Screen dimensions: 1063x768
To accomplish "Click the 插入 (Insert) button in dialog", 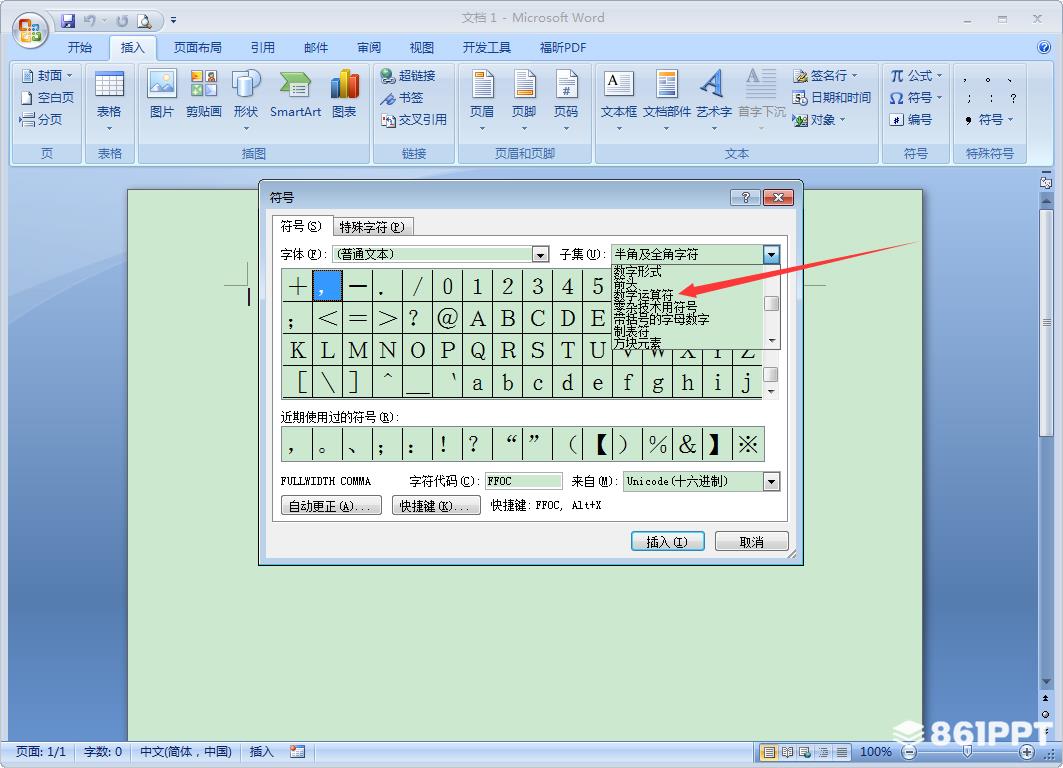I will (667, 542).
